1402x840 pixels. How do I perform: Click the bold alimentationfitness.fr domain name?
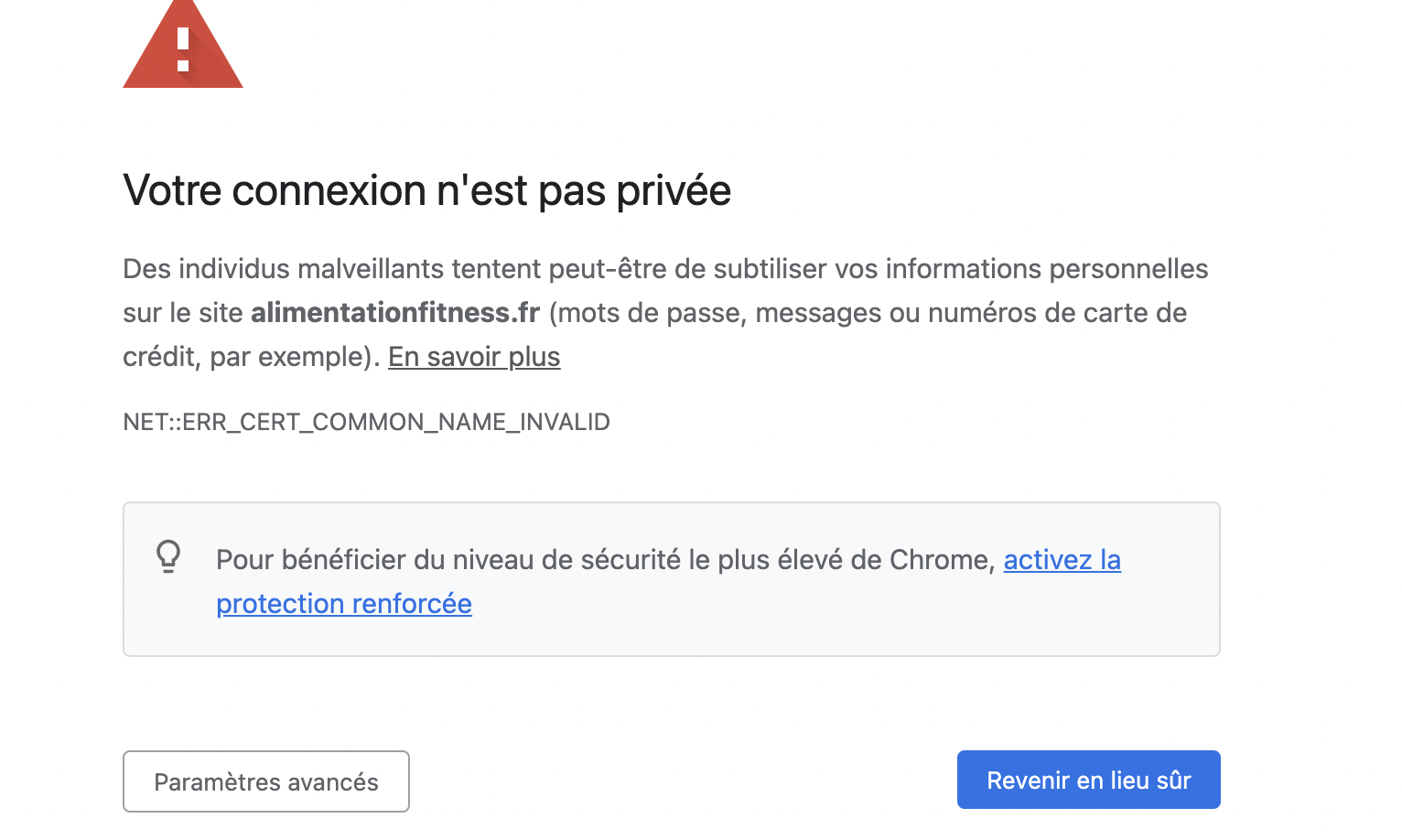(395, 313)
